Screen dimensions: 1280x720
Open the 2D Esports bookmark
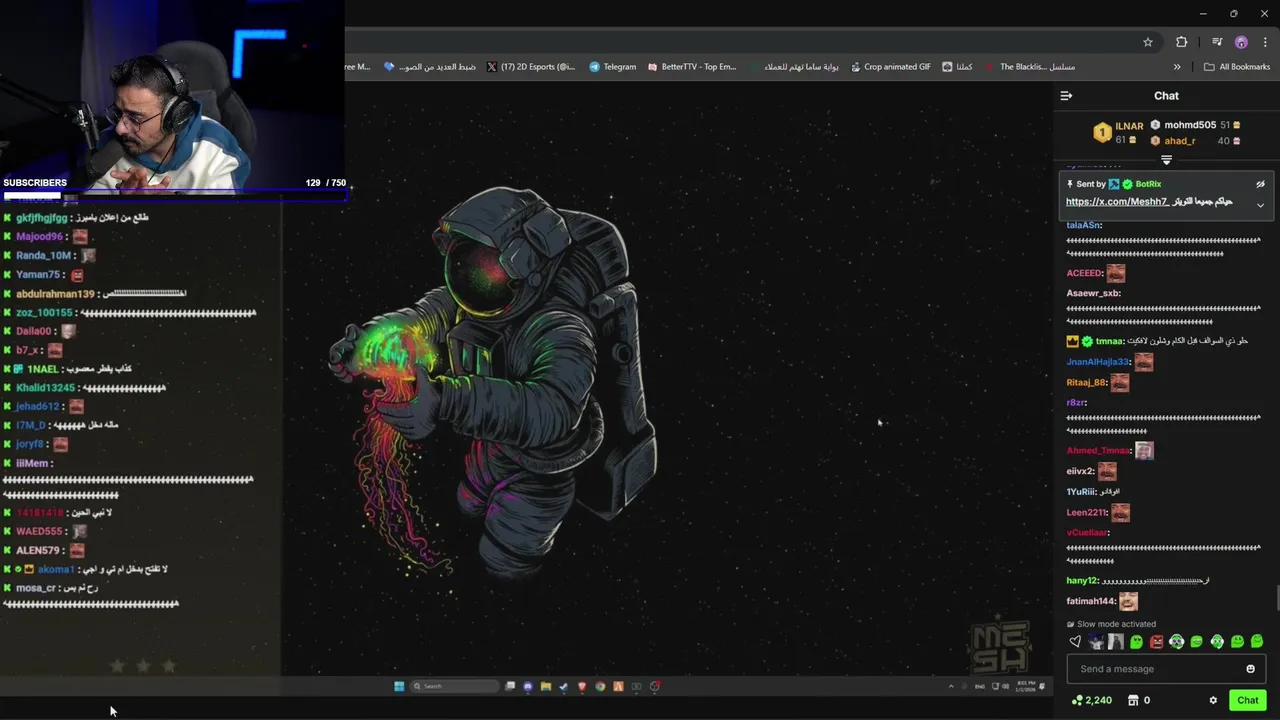[x=531, y=67]
